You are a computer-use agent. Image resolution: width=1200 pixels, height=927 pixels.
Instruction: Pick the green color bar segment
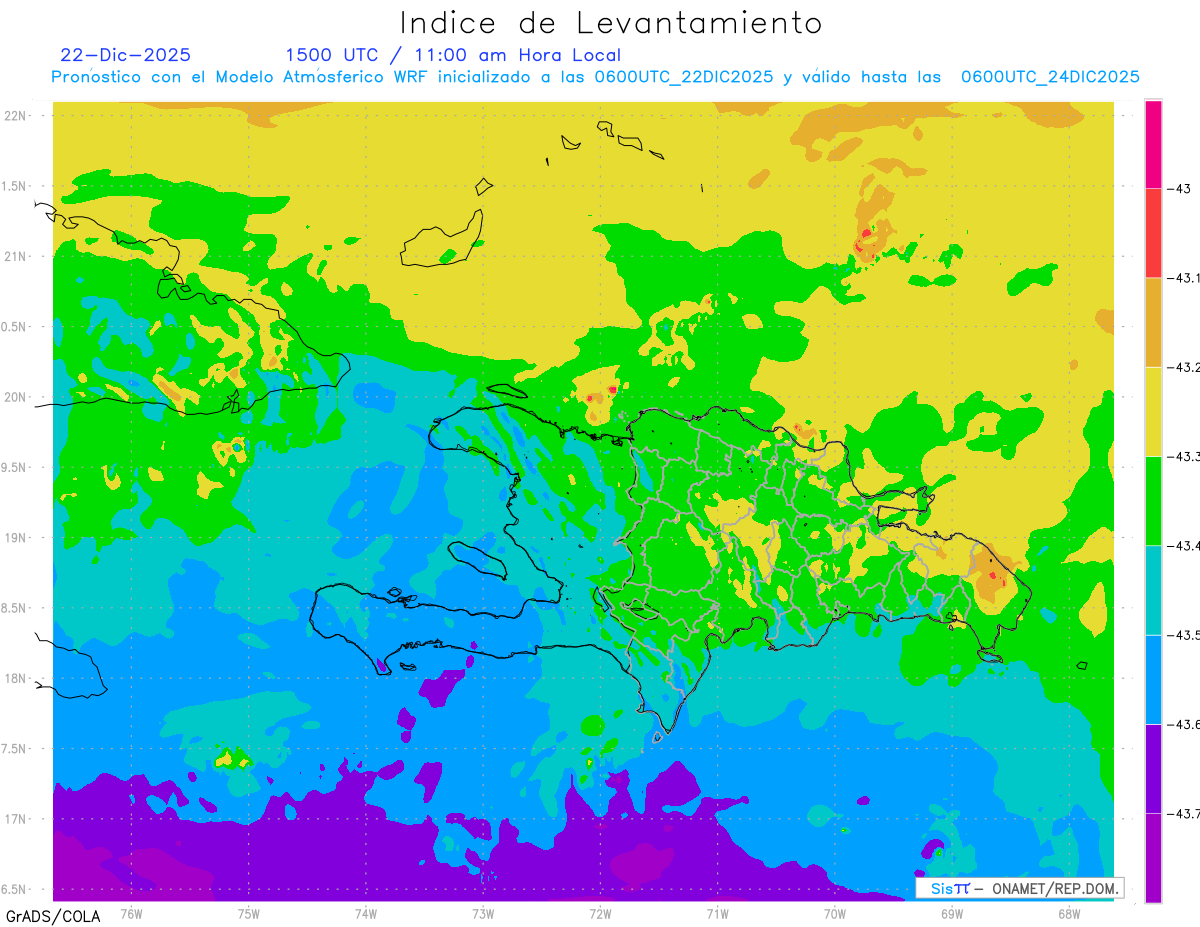pos(1153,500)
